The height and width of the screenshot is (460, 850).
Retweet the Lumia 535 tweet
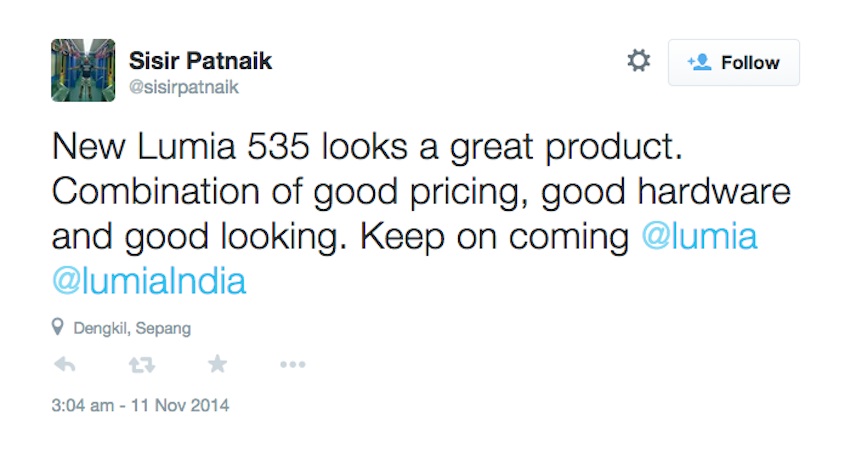(142, 365)
